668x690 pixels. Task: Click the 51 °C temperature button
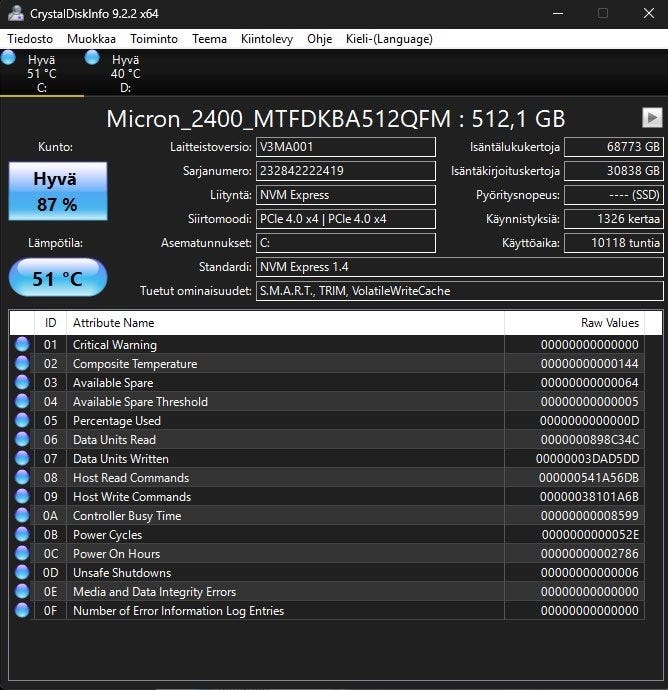pyautogui.click(x=58, y=278)
